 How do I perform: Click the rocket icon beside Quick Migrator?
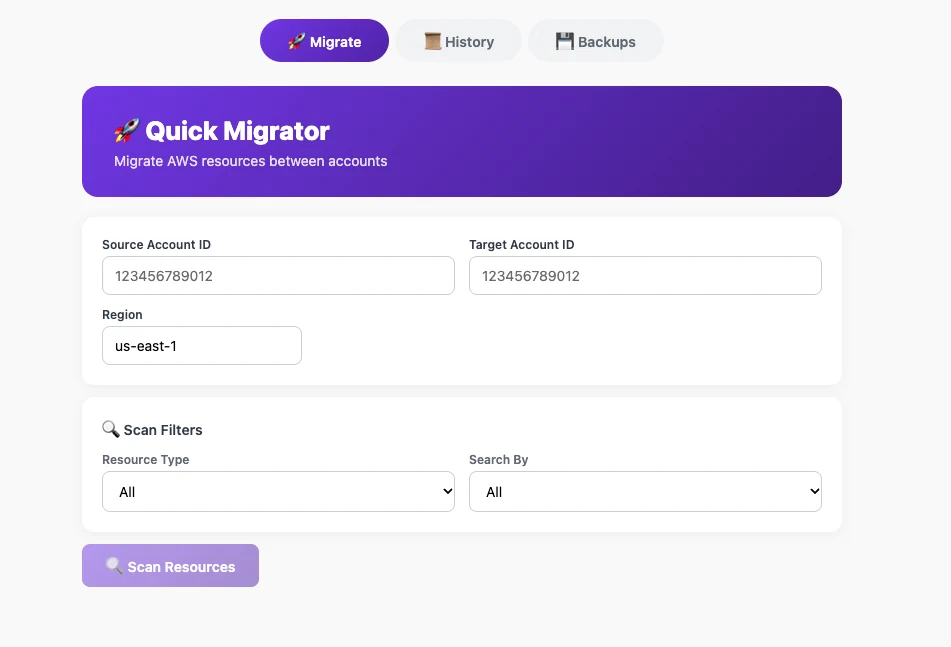click(x=127, y=130)
